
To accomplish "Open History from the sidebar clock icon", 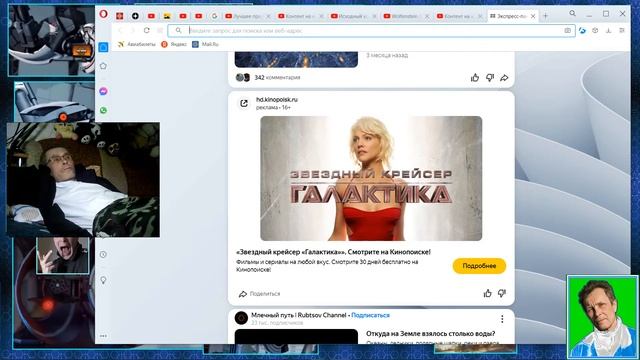I will [x=103, y=255].
